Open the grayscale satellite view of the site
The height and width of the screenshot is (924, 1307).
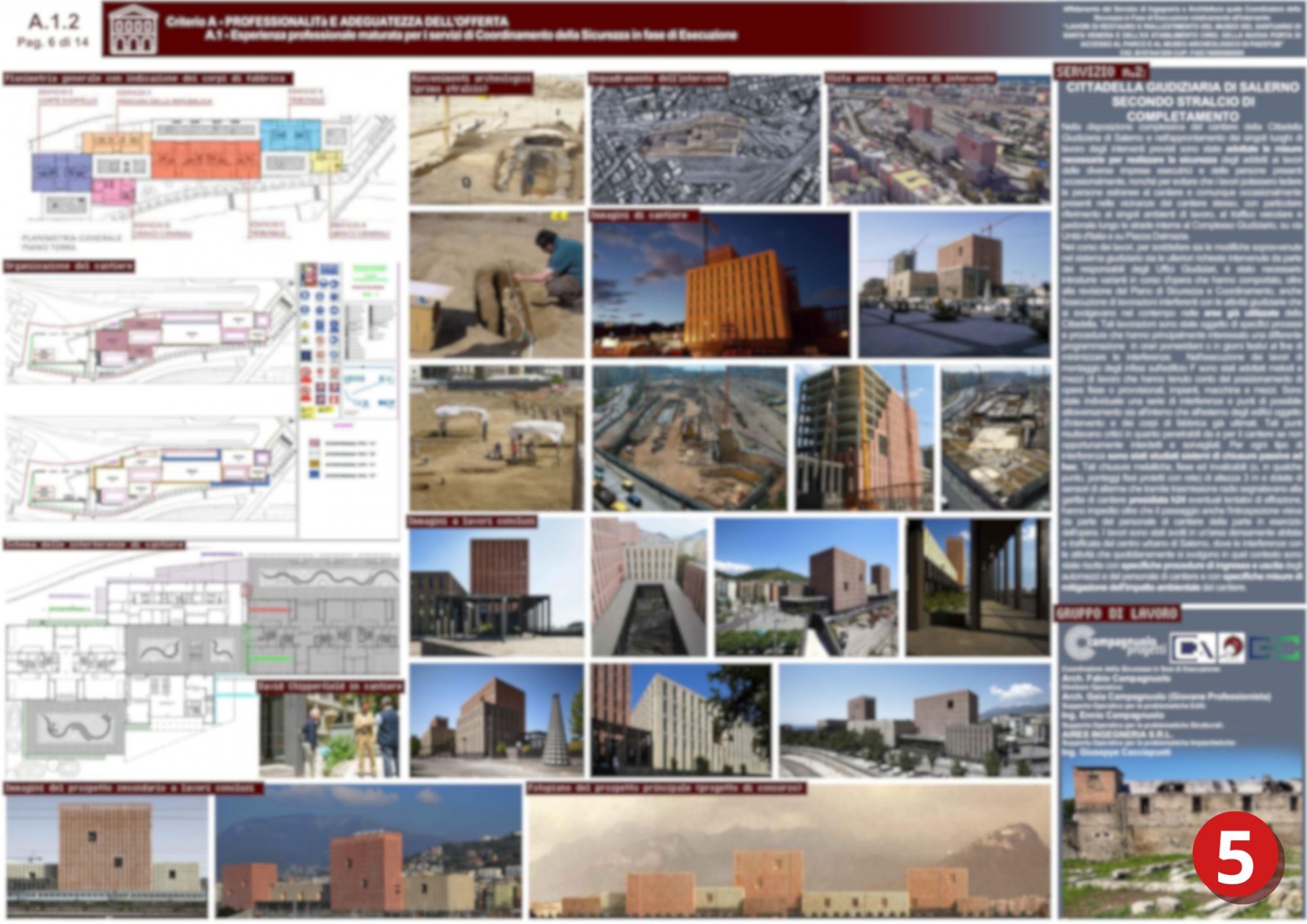pos(705,141)
